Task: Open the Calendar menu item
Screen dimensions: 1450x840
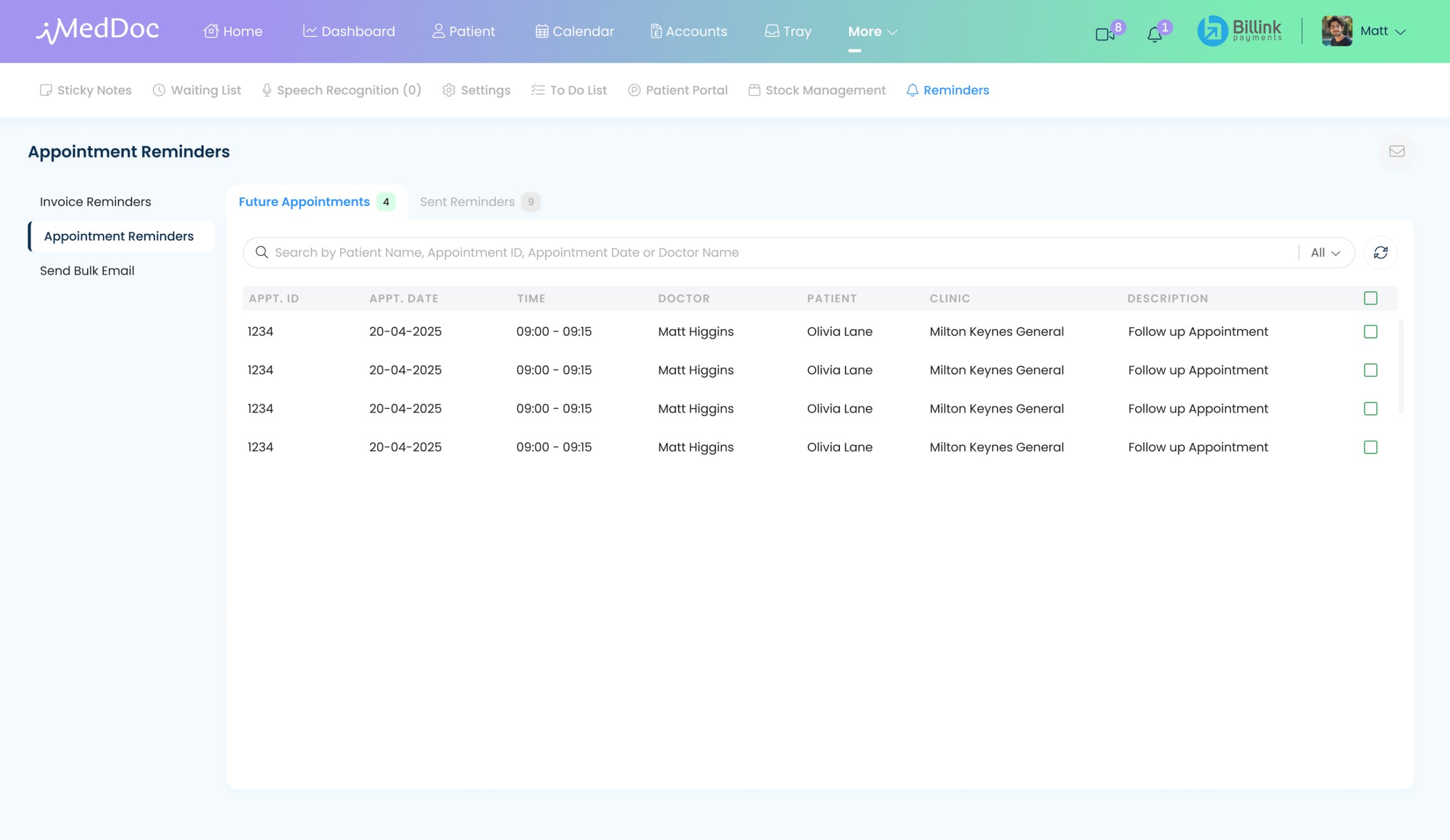Action: (x=574, y=32)
